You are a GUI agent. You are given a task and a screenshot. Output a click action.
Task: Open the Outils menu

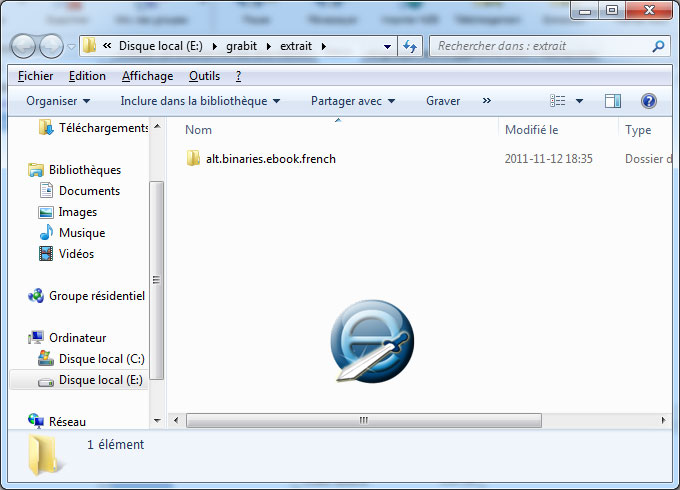[204, 76]
